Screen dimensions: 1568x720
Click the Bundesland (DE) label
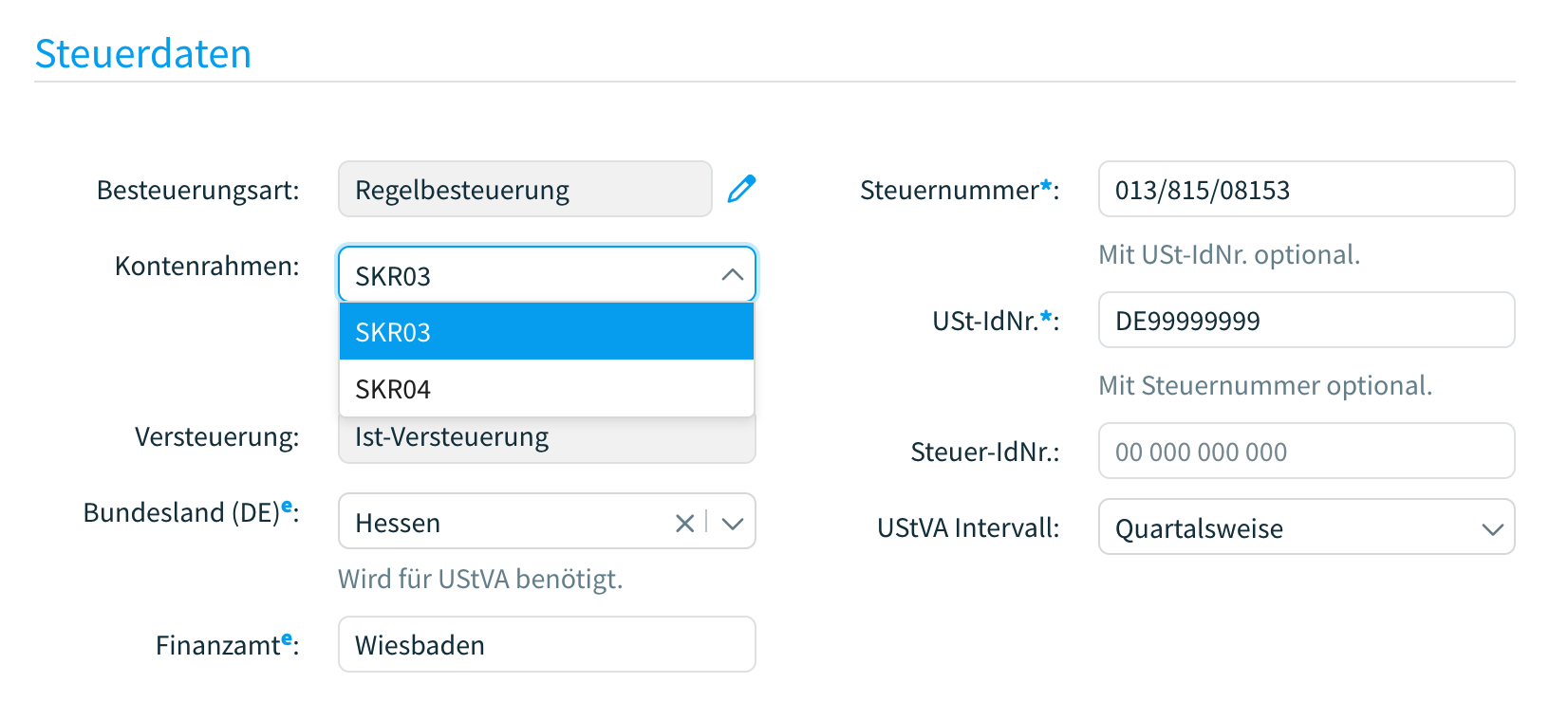[192, 512]
